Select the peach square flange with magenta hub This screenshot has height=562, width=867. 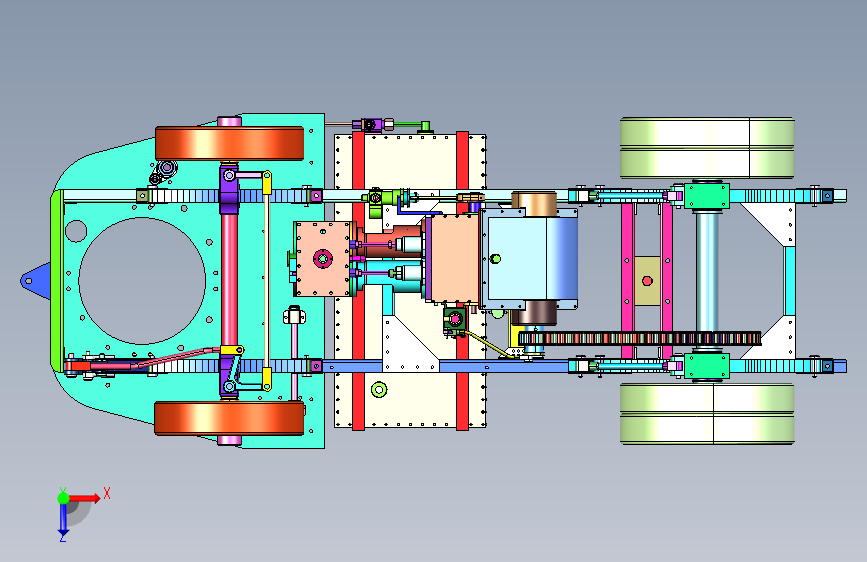[x=323, y=258]
